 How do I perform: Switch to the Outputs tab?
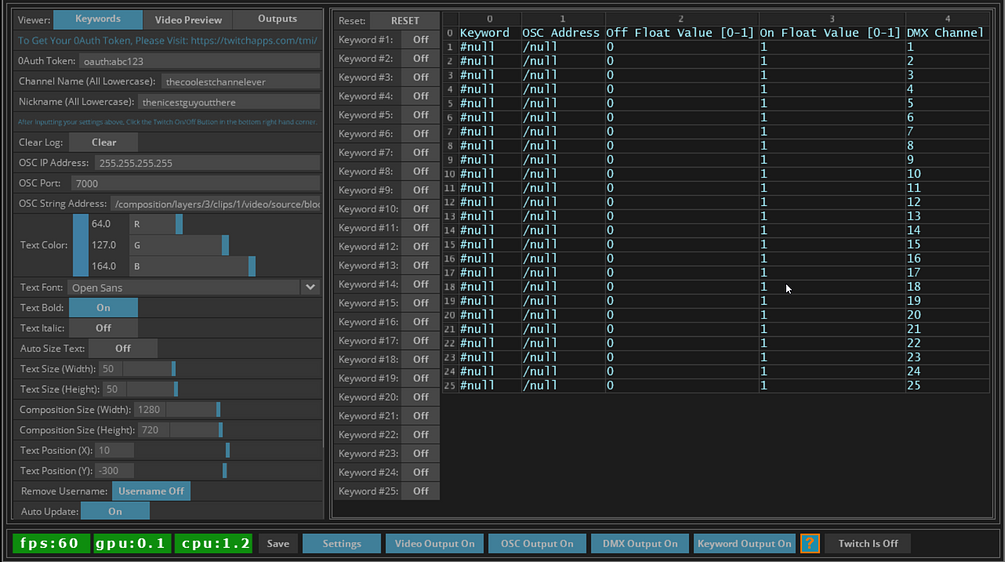tap(277, 19)
